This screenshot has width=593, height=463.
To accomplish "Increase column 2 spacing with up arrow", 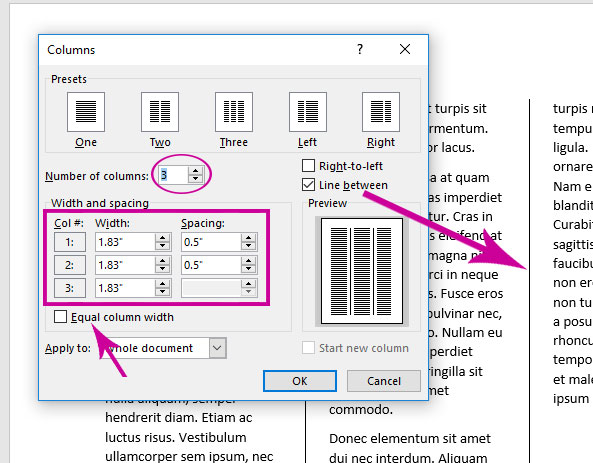I will click(248, 261).
